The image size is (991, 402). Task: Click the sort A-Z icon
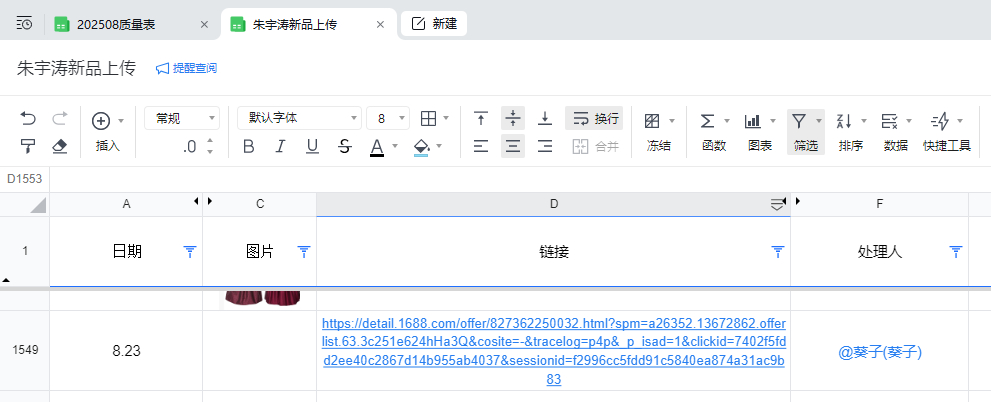(x=843, y=121)
